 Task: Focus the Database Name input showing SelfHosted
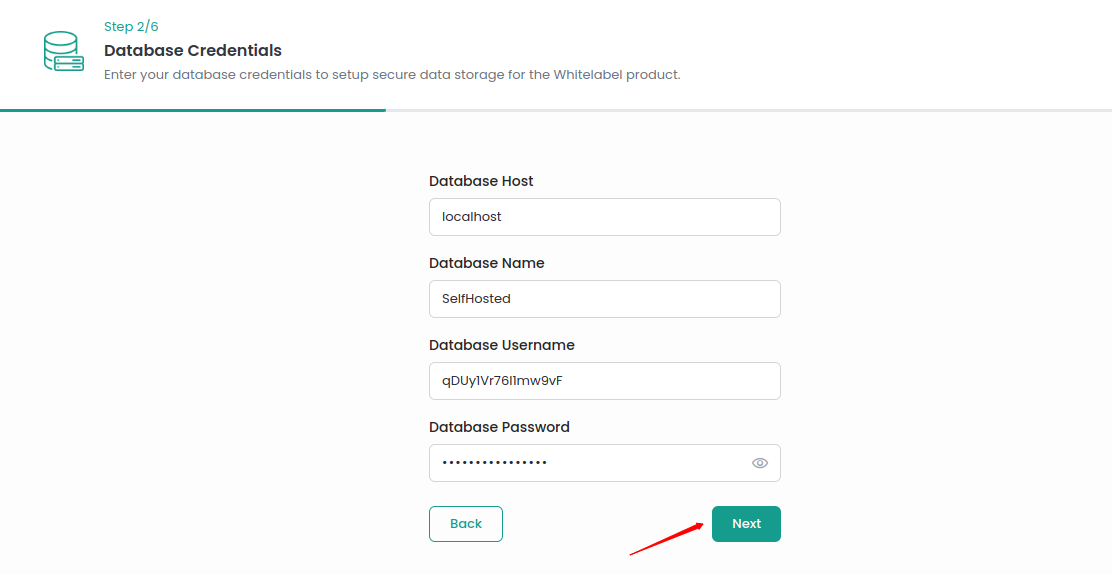(604, 298)
